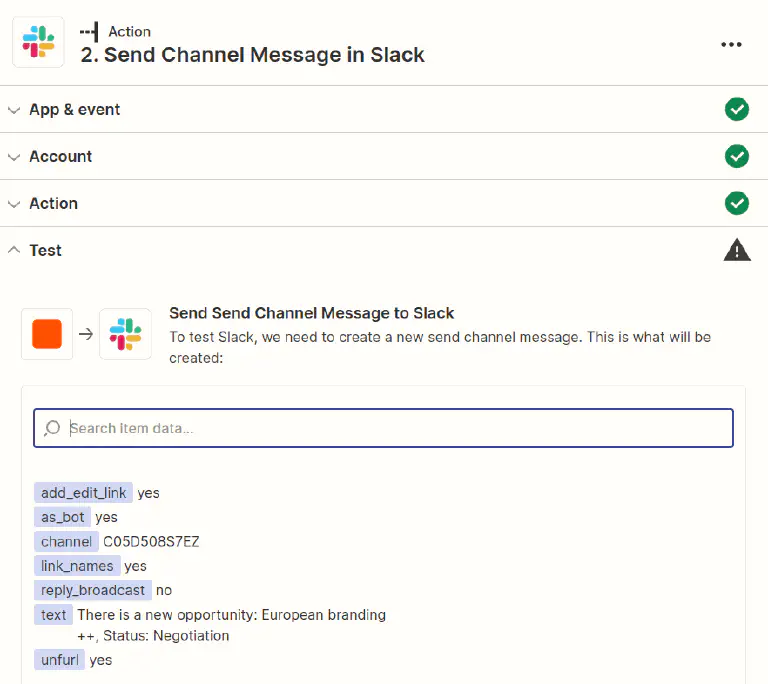Focus the Search item data field
This screenshot has height=684, width=768.
pyautogui.click(x=395, y=428)
